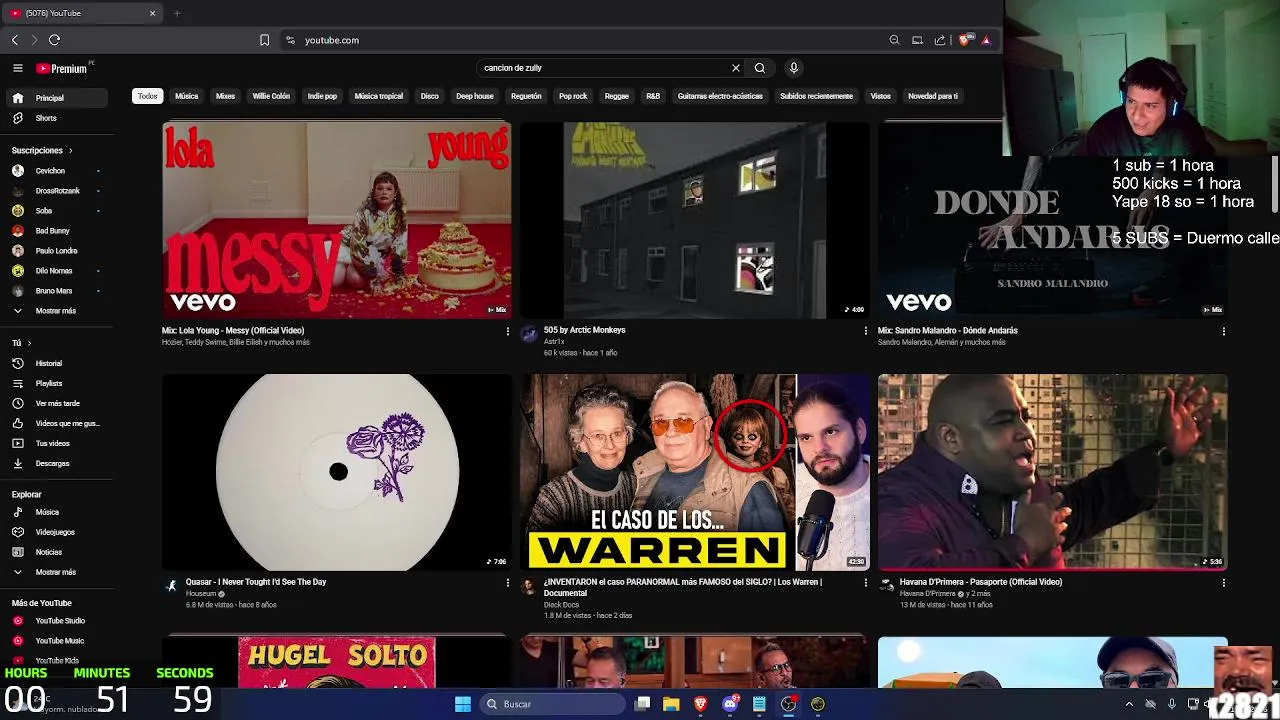1280x720 pixels.
Task: Open File Explorer from the taskbar
Action: 671,704
